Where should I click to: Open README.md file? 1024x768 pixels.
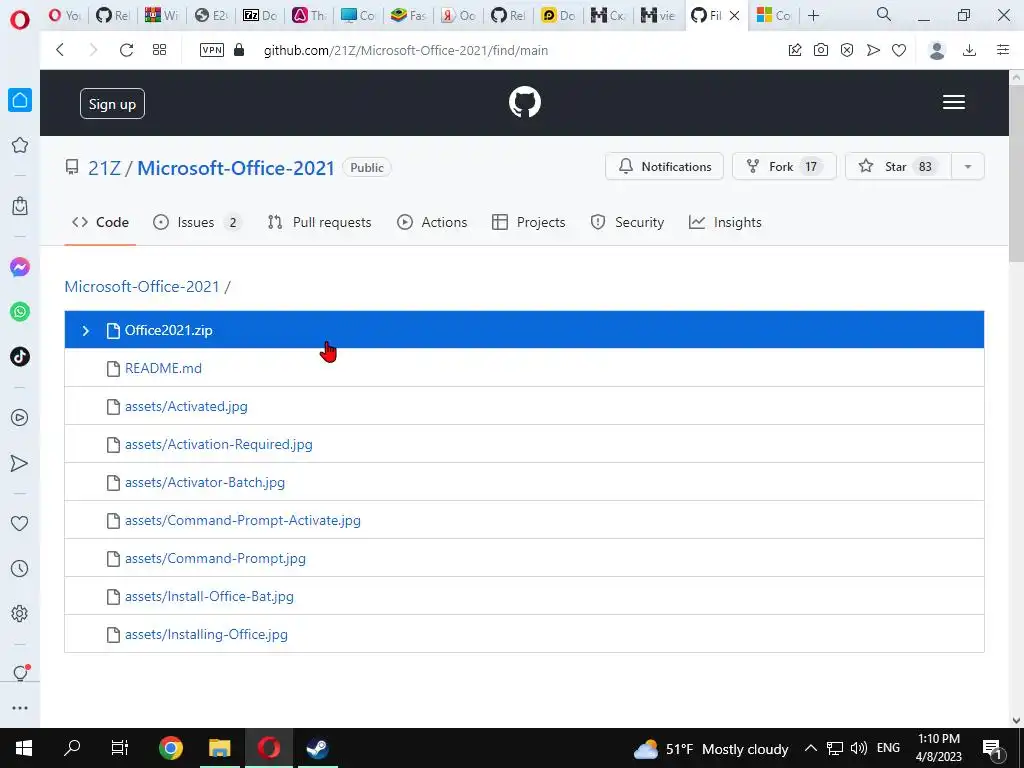point(163,368)
